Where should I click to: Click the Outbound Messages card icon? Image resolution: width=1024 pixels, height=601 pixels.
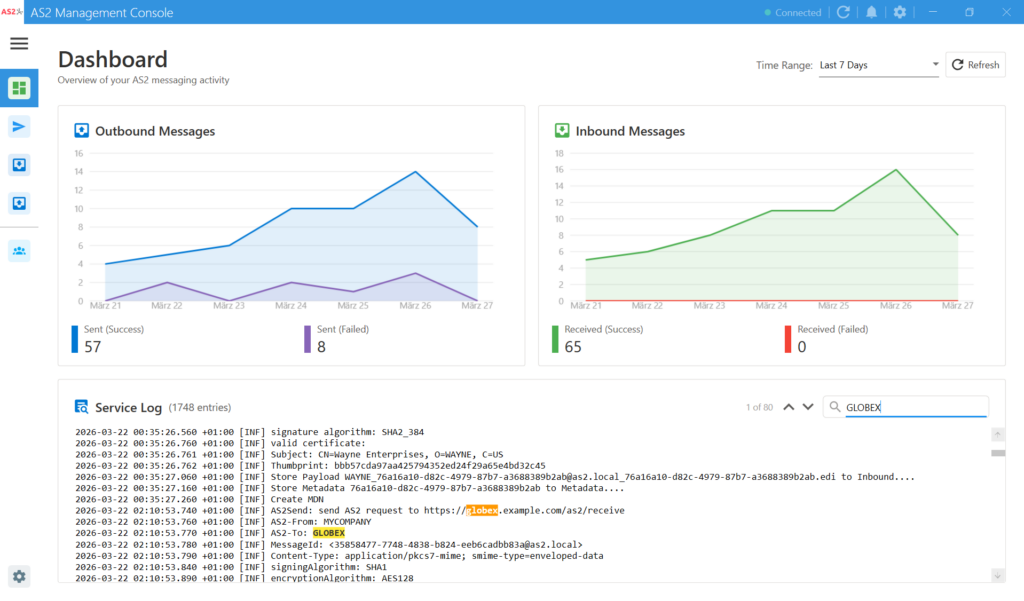(x=82, y=131)
